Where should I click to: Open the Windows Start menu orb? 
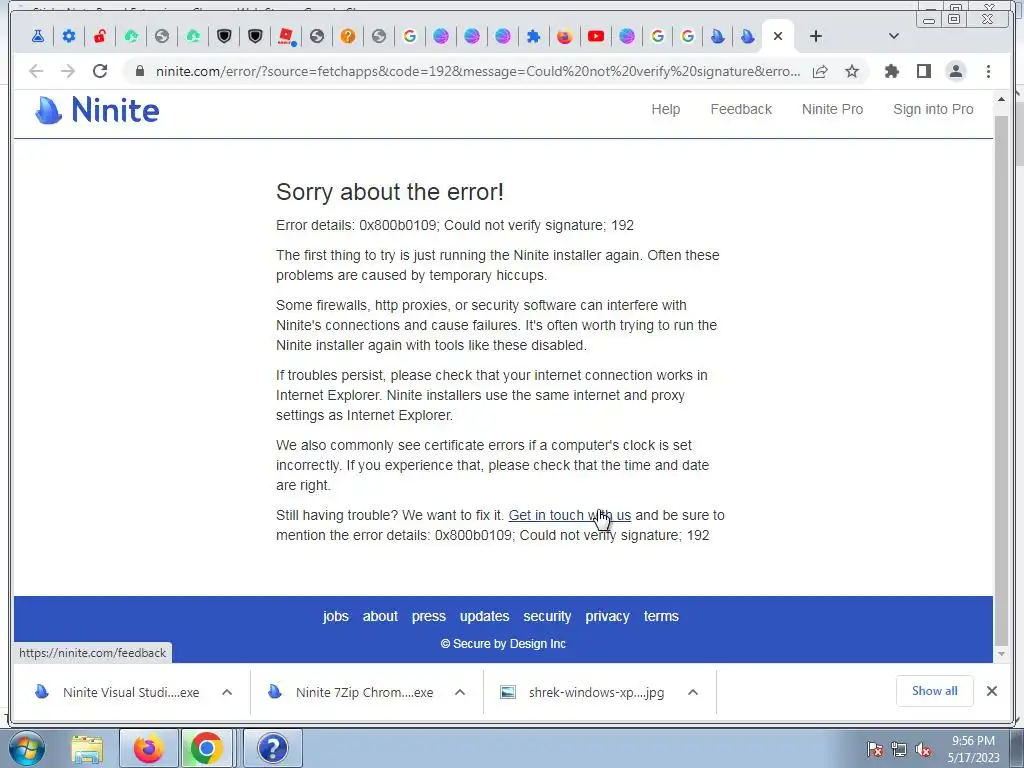26,748
